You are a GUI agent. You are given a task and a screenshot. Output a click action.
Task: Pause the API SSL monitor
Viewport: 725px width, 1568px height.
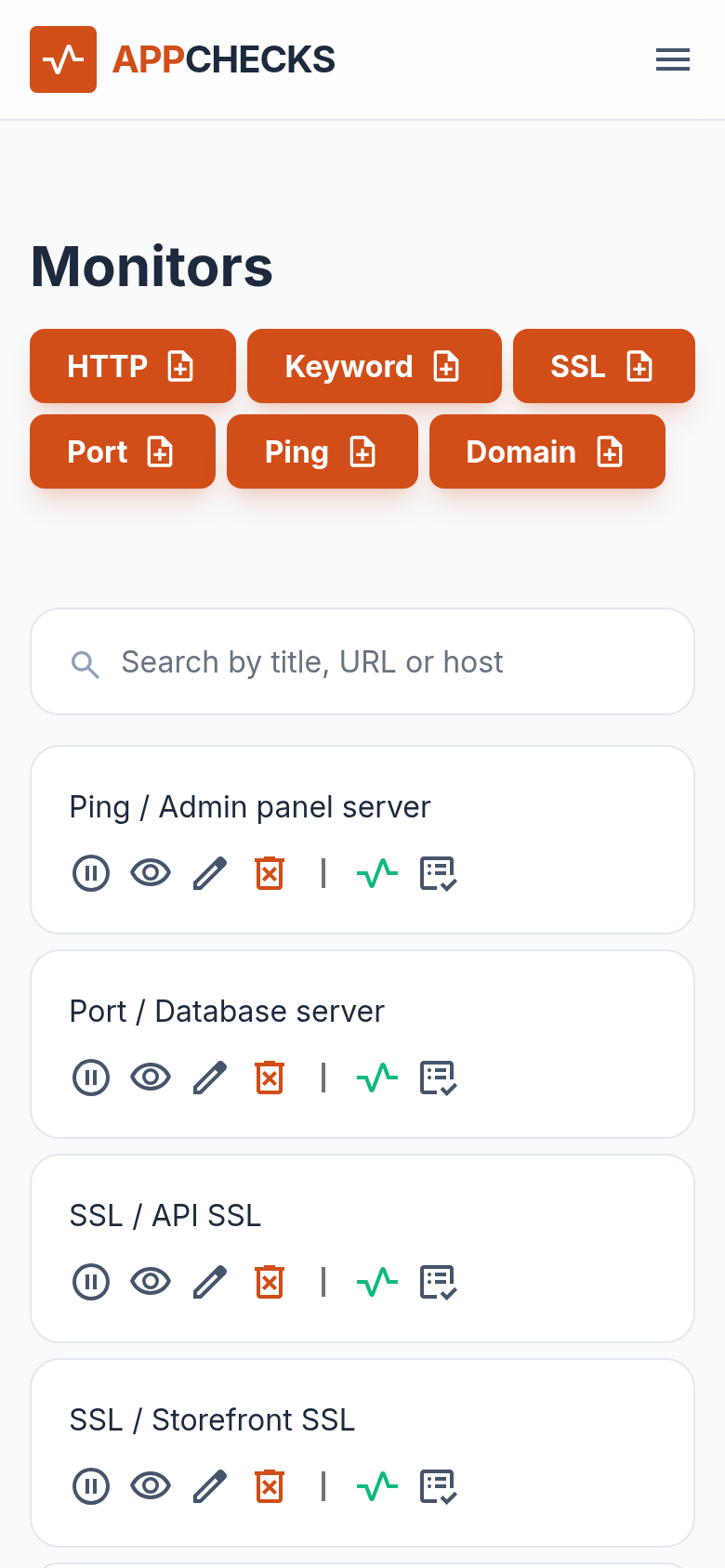point(91,1282)
